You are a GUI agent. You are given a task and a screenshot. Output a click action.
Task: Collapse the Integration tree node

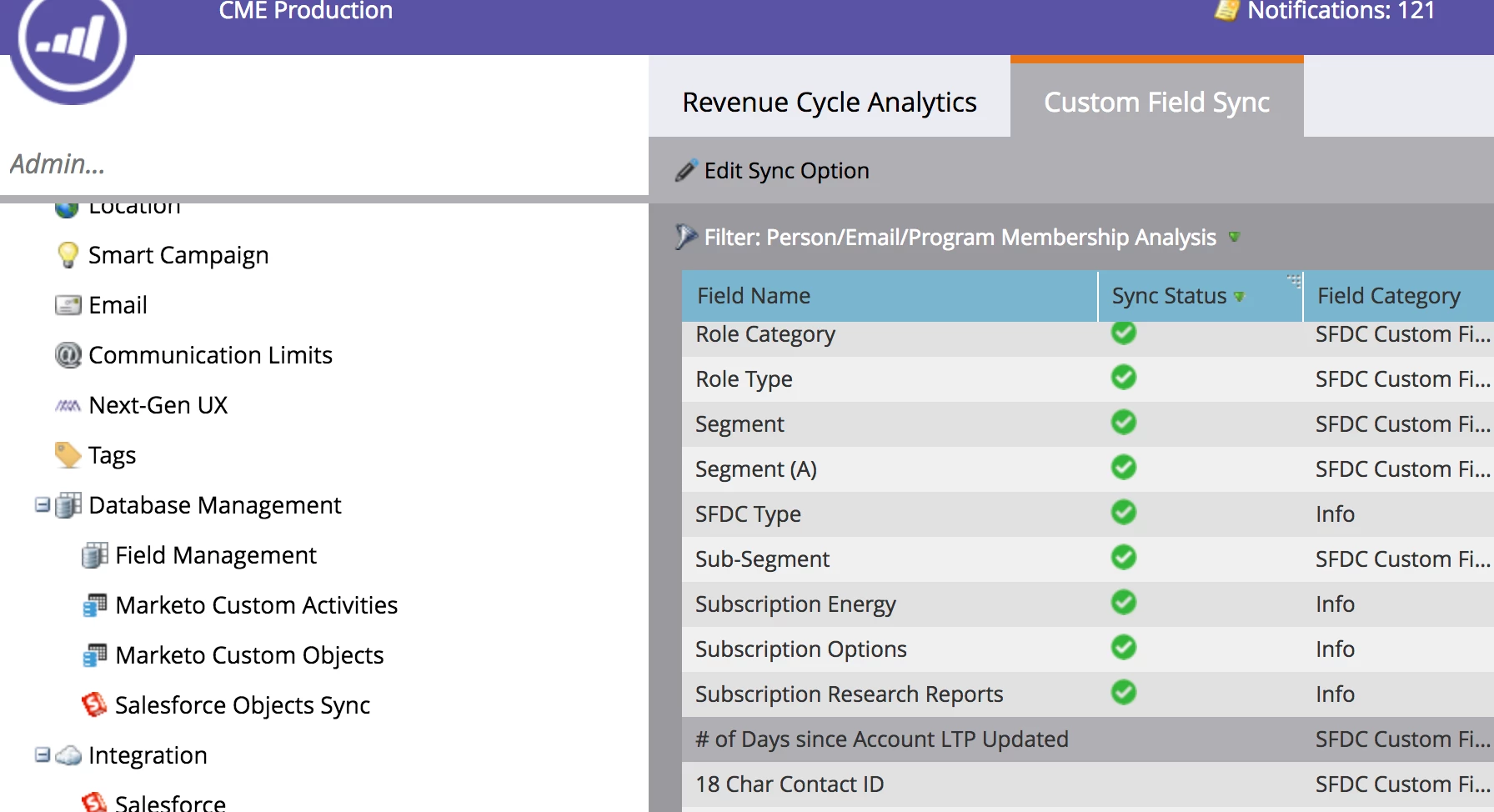pyautogui.click(x=42, y=755)
